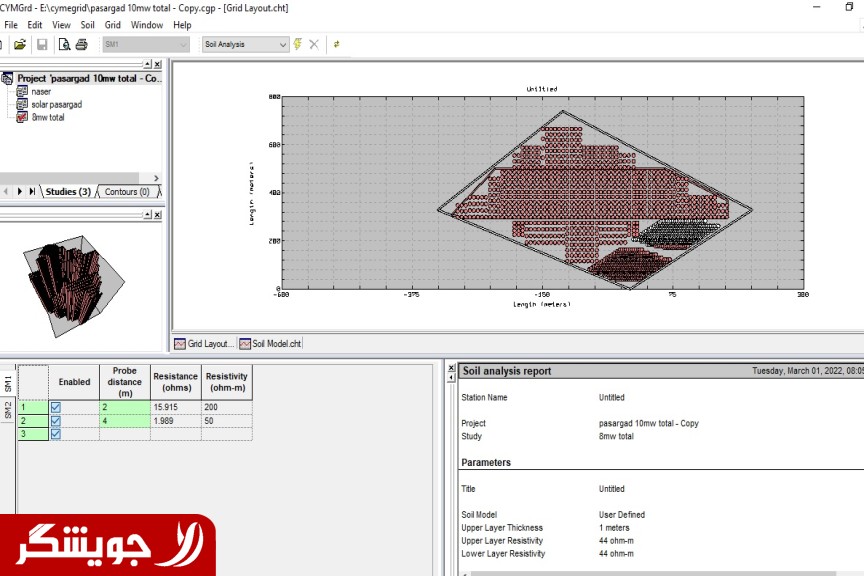
Task: Toggle Enabled checkbox in row 2
Action: click(x=56, y=421)
